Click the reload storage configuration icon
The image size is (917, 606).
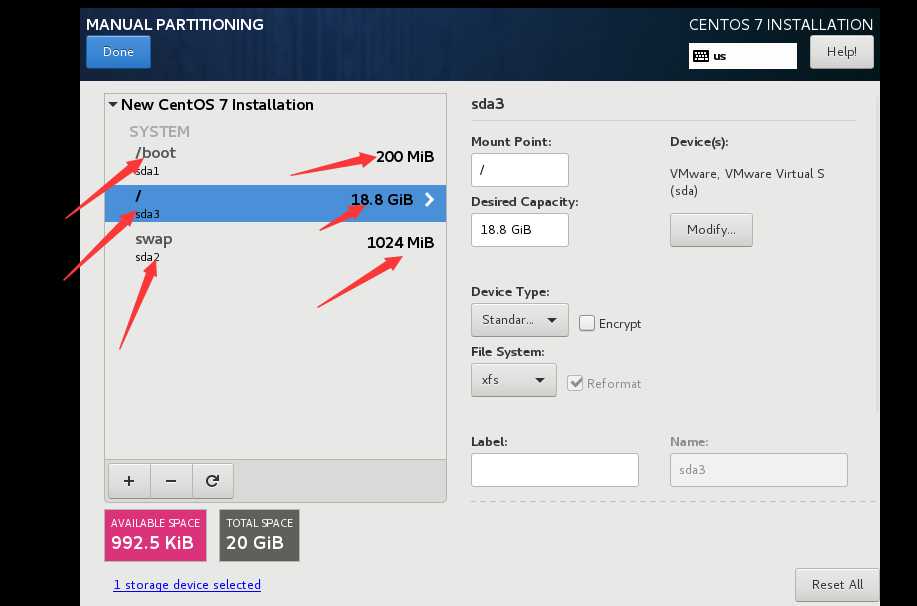coord(212,481)
